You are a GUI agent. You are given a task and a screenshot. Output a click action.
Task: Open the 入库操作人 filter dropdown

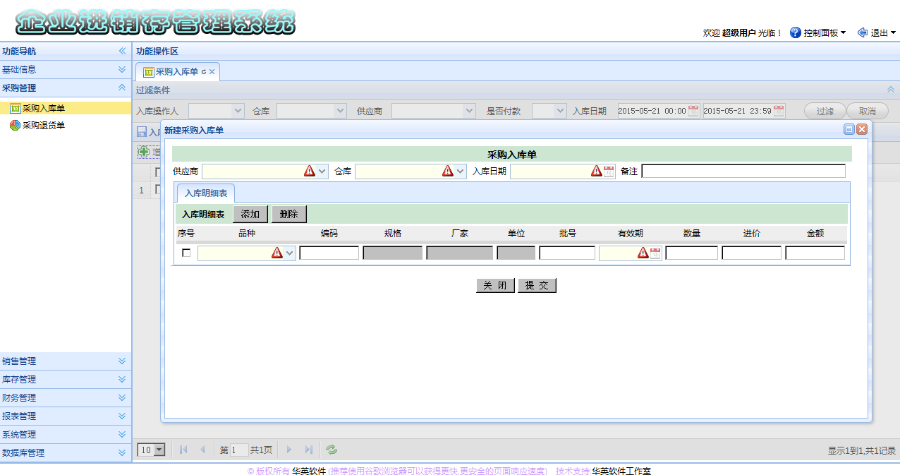coord(238,111)
